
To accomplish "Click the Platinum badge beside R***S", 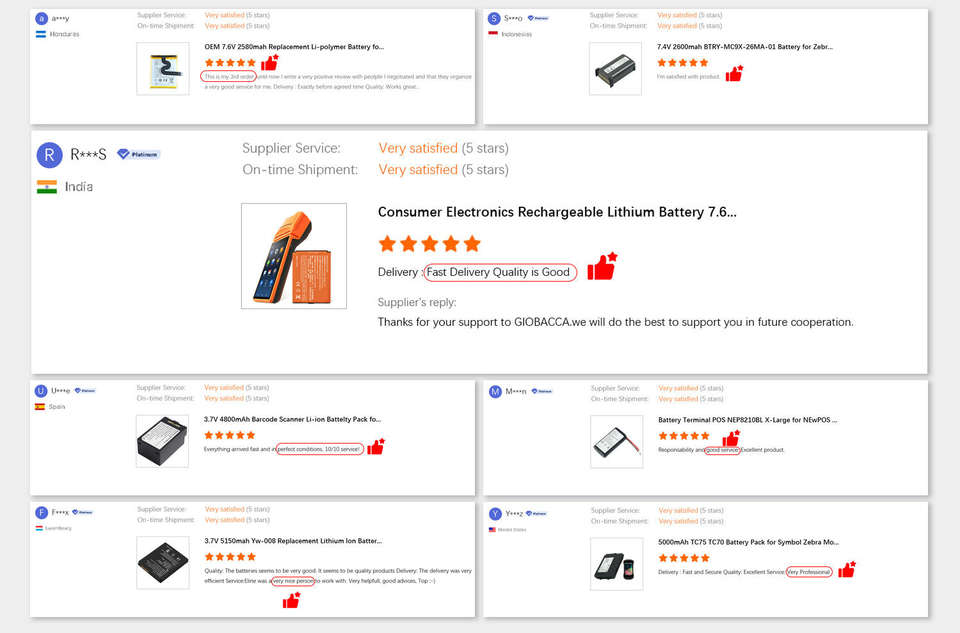I will (138, 154).
